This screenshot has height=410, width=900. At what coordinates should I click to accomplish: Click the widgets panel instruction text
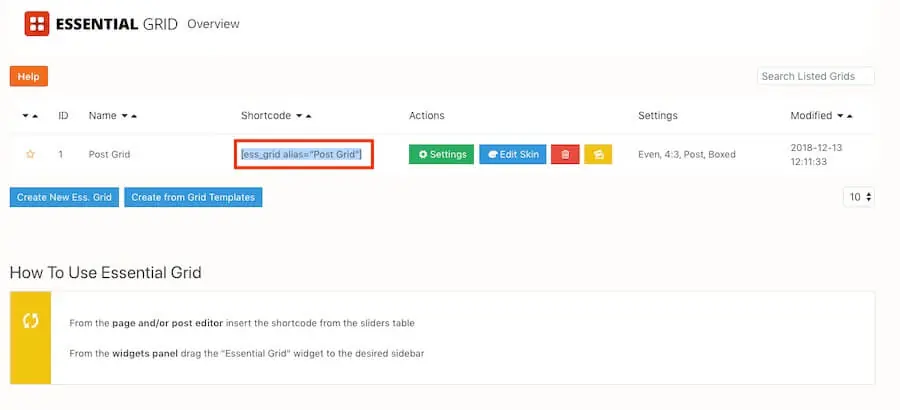[247, 354]
